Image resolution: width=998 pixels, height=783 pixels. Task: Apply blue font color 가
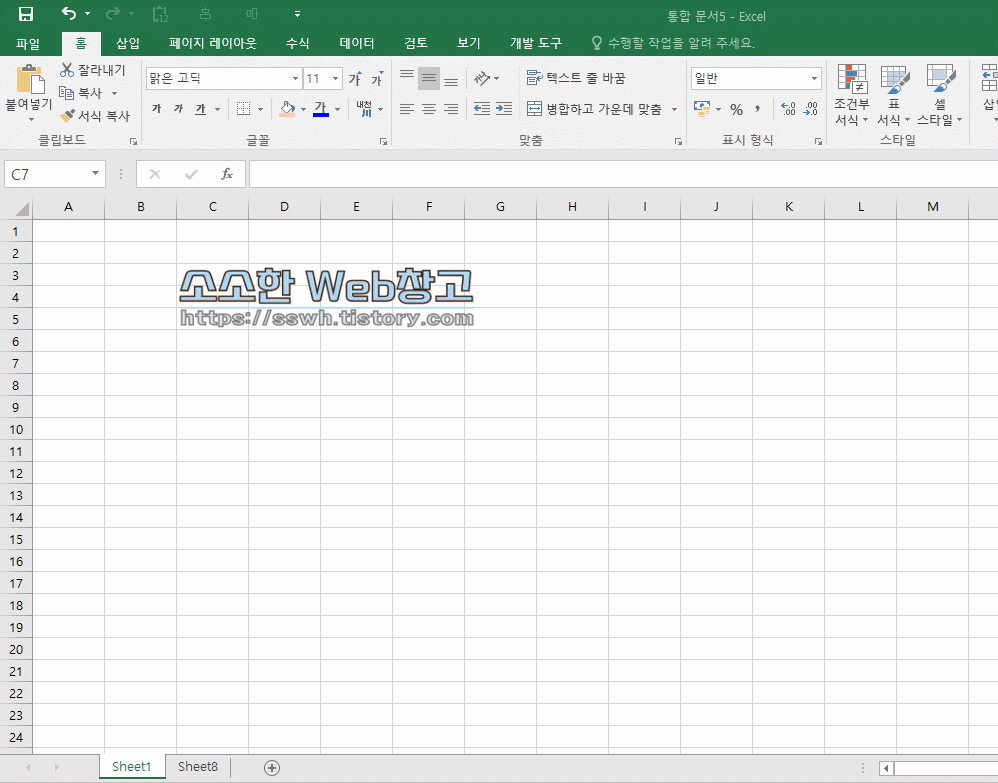click(321, 109)
